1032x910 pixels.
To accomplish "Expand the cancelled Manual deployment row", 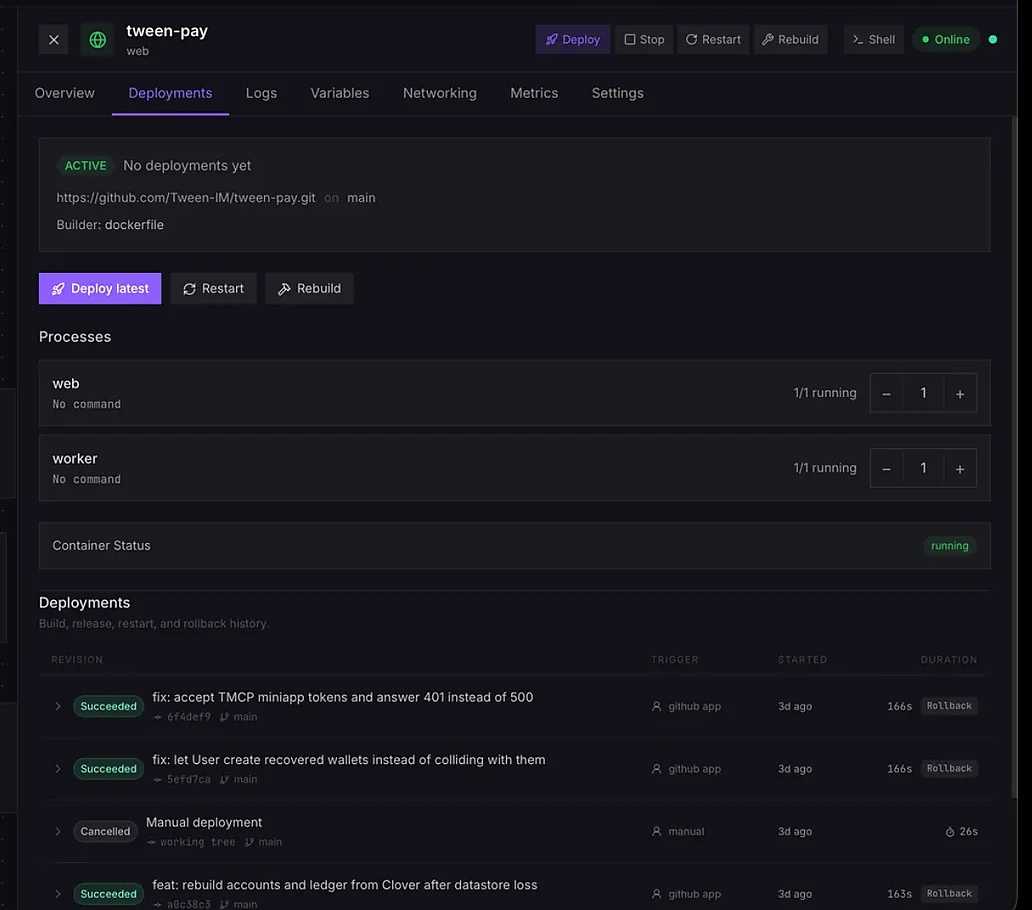I will click(58, 832).
